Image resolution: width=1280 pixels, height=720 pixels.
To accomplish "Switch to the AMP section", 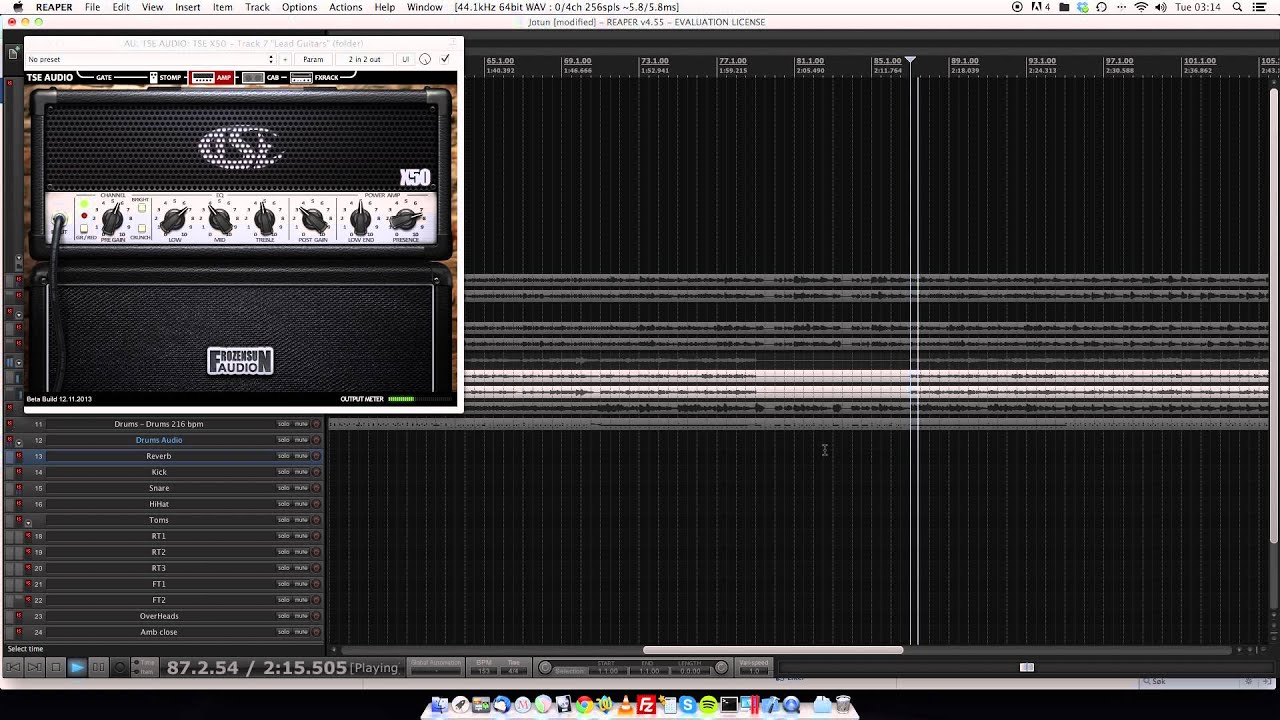I will coord(212,78).
